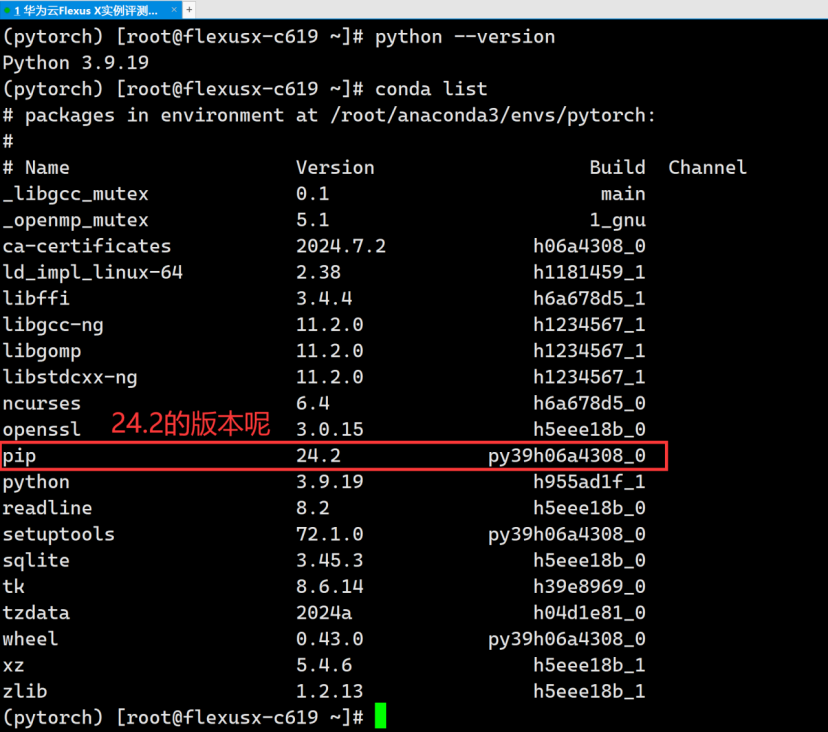Click build 'main' of _libgcc_mutex

623,194
